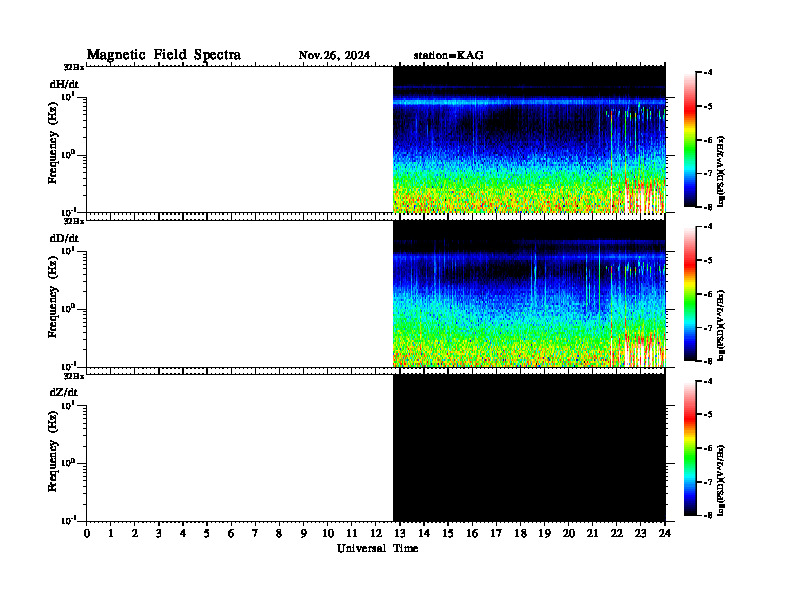792x612 pixels.
Task: Click hour tick label "22" on time axis
Action: point(617,534)
